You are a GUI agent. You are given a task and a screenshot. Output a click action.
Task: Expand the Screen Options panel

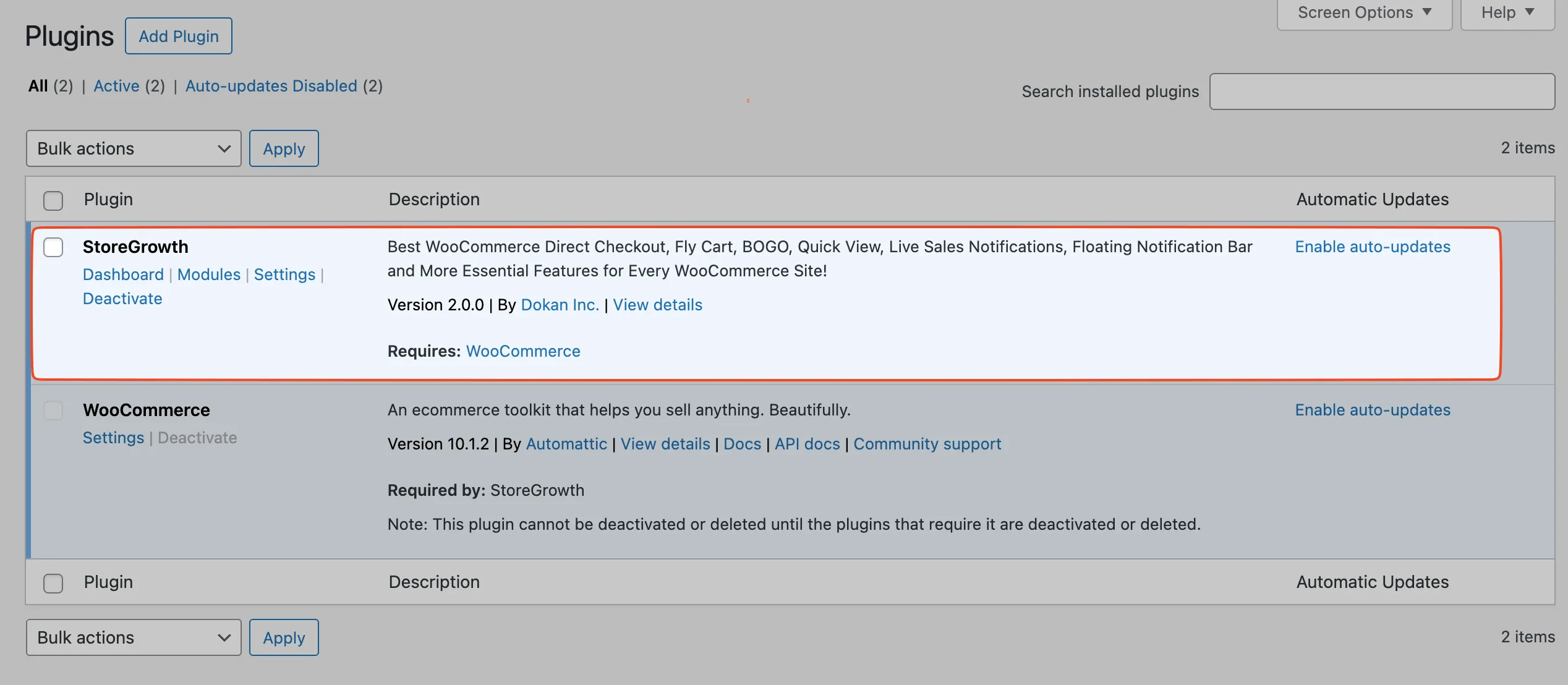[1365, 12]
